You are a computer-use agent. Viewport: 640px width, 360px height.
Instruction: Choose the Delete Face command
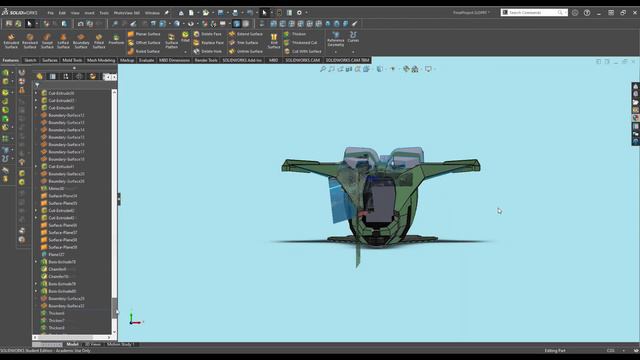(208, 34)
